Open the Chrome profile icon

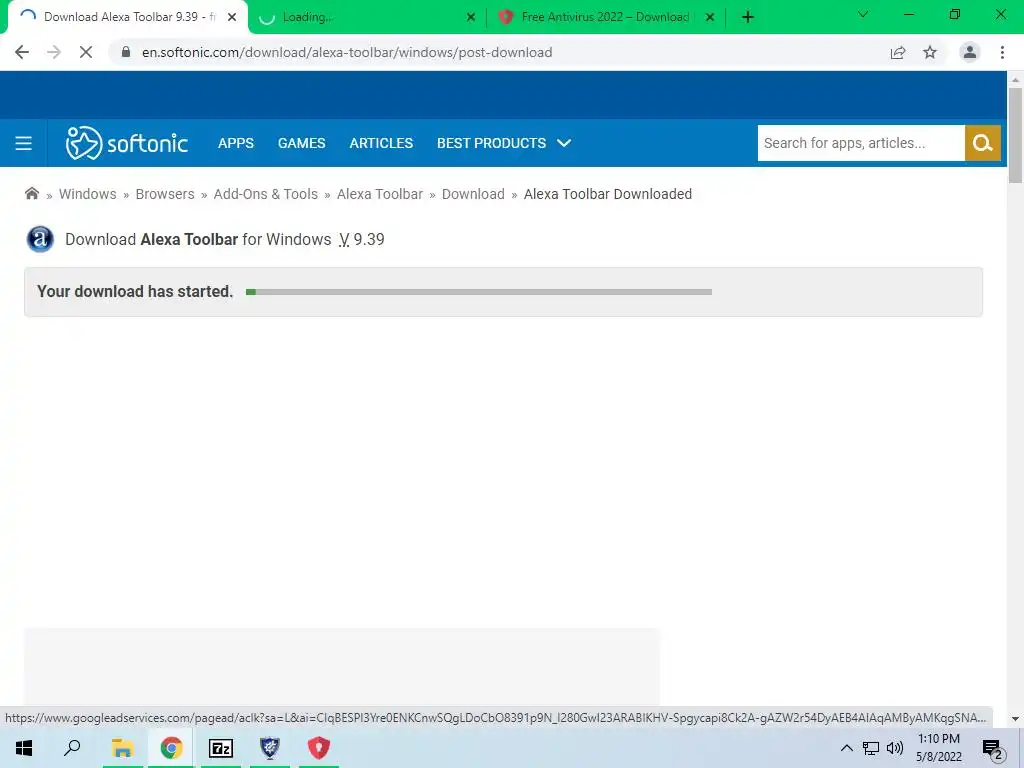pyautogui.click(x=970, y=52)
